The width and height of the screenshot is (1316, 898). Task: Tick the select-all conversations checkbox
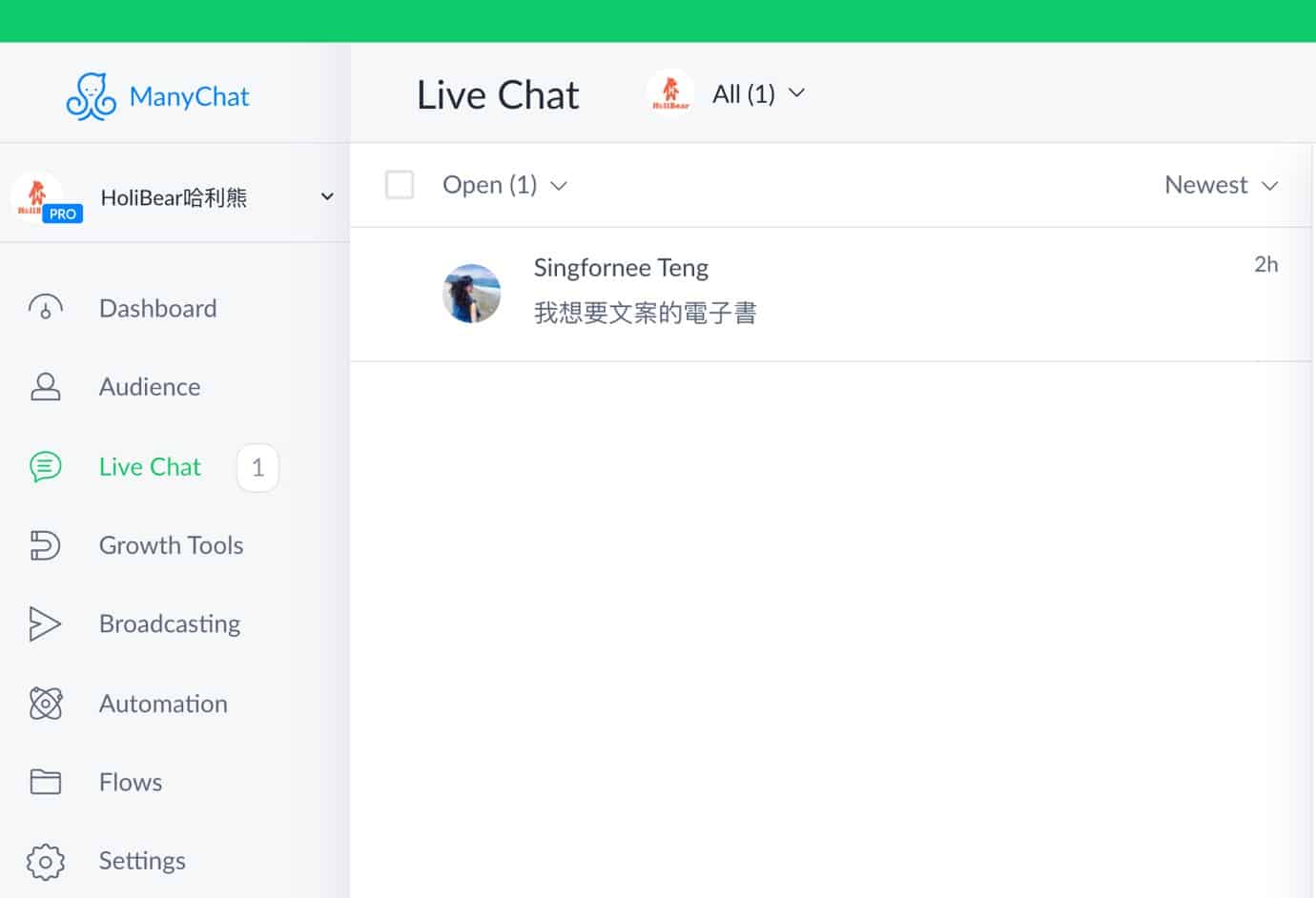(400, 184)
